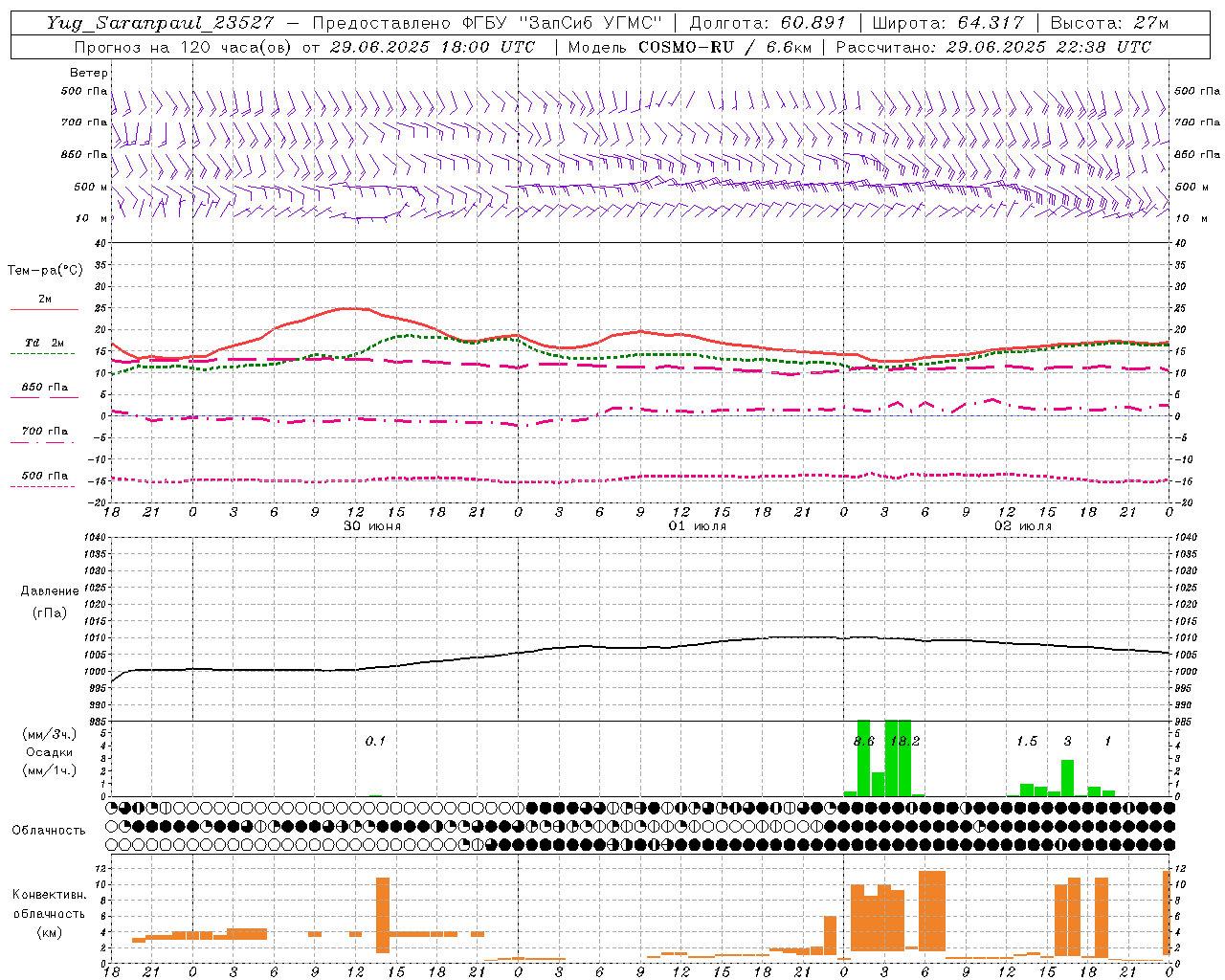The width and height of the screenshot is (1225, 980).
Task: Select the date label 30 июня
Action: click(372, 526)
